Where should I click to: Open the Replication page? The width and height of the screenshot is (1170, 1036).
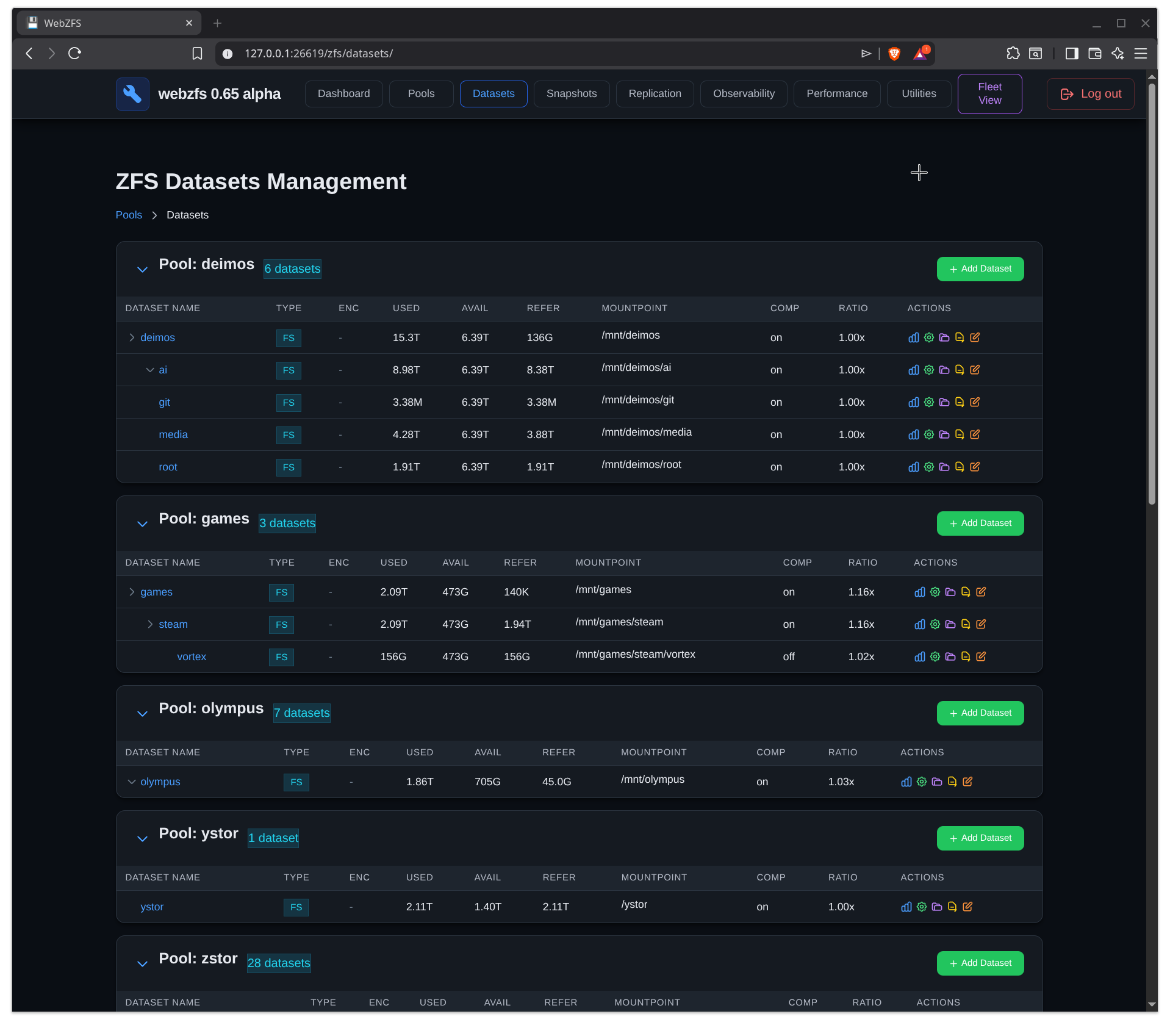point(655,93)
